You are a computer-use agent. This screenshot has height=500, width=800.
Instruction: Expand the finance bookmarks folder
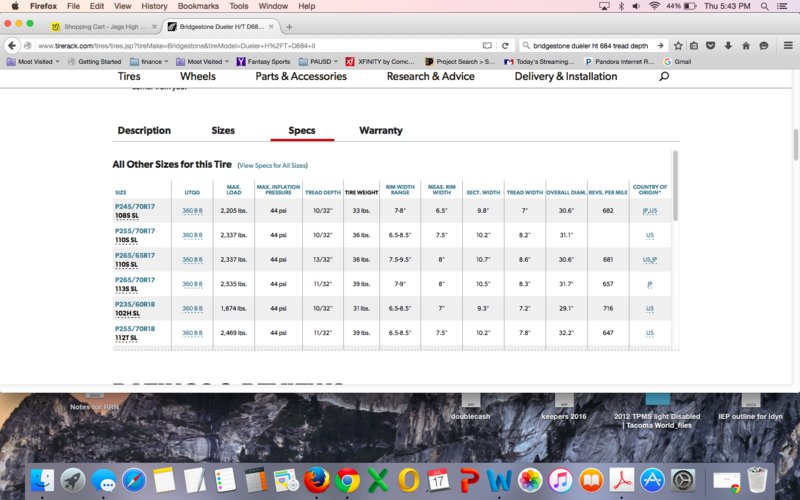point(149,61)
